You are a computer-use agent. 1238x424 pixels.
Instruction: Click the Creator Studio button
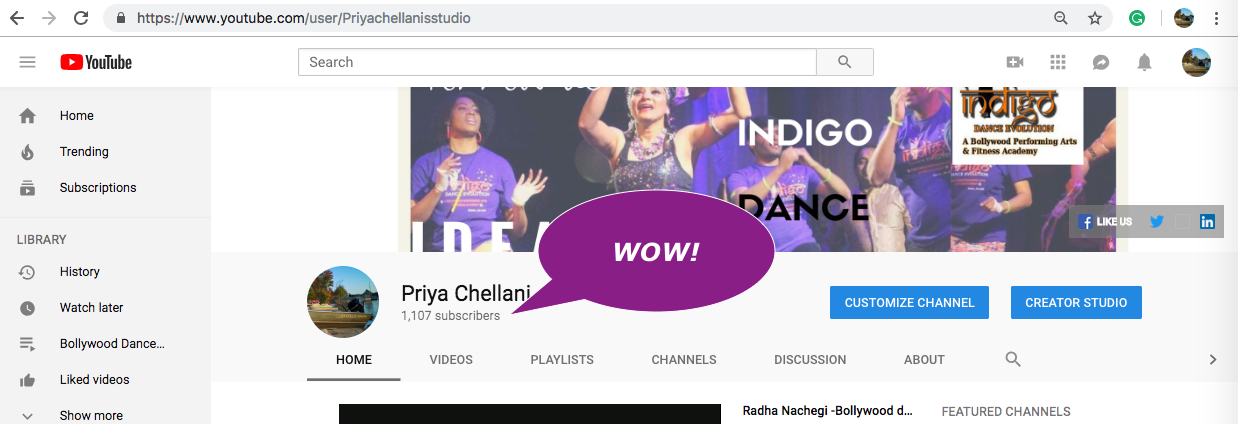click(1076, 303)
